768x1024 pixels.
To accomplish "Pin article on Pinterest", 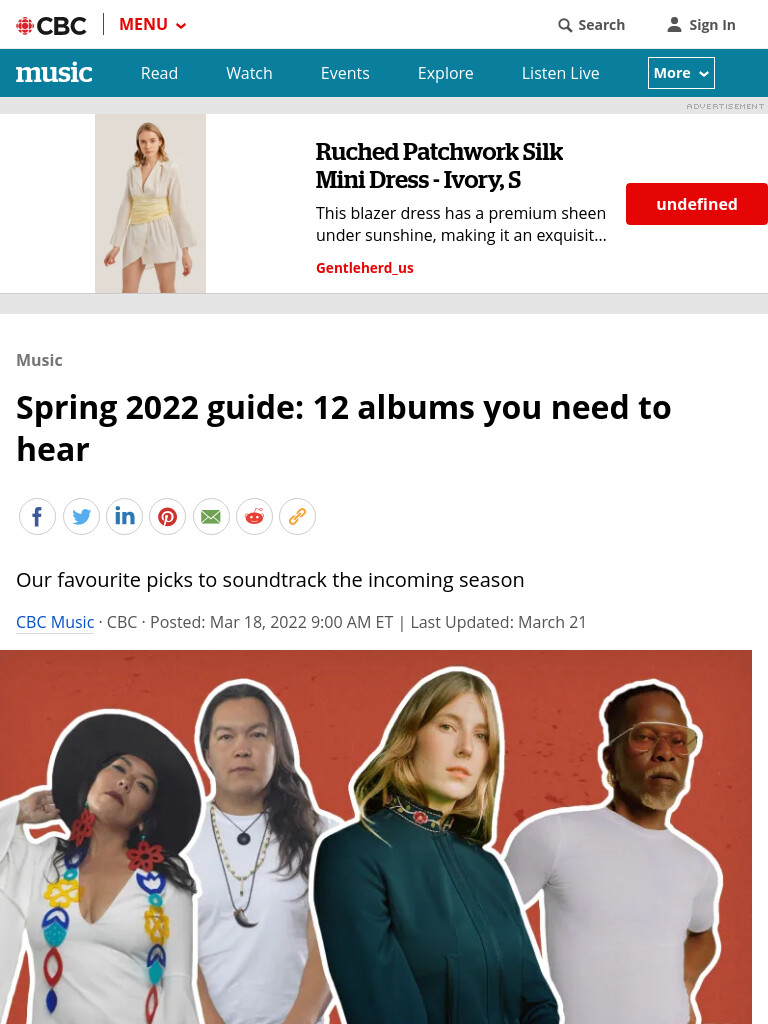I will 167,517.
